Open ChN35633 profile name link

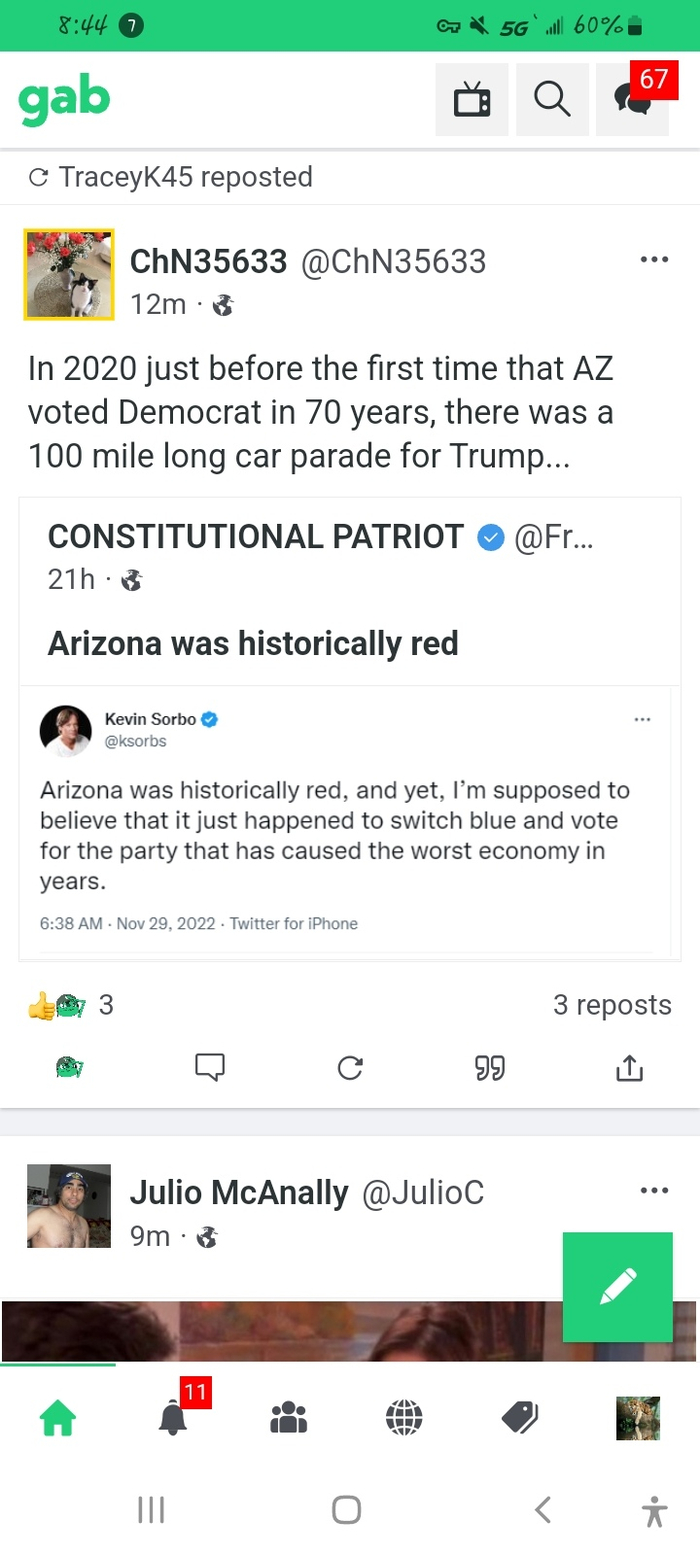(208, 262)
